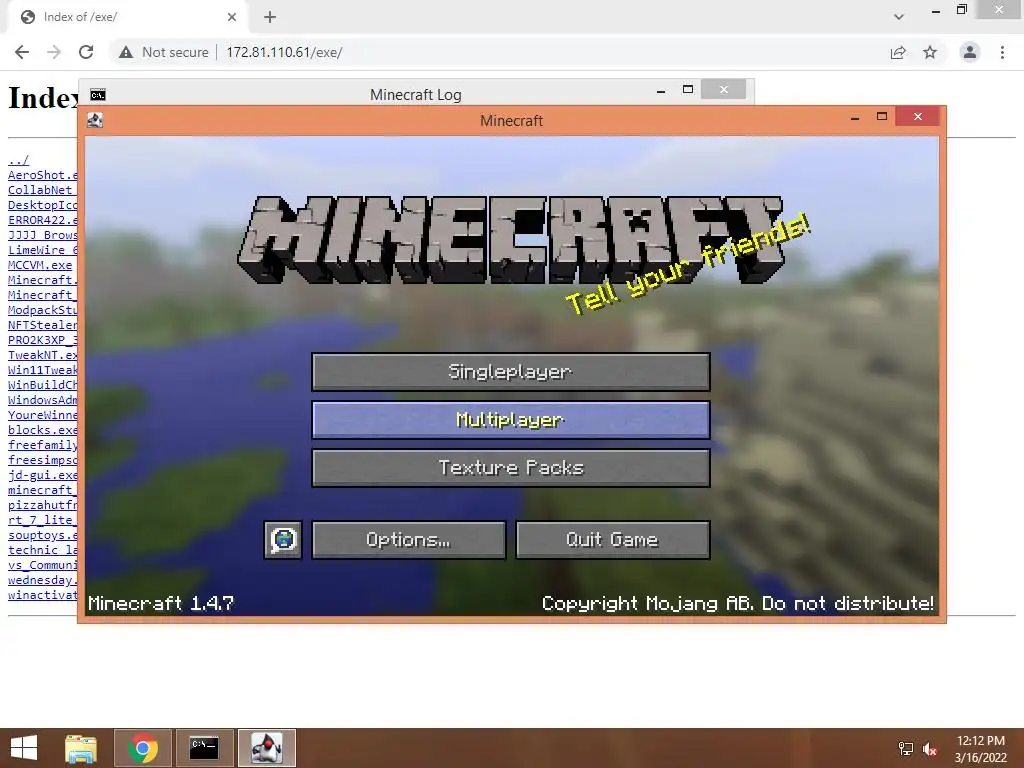Open the Windows Start menu
Image resolution: width=1024 pixels, height=768 pixels.
pos(24,748)
